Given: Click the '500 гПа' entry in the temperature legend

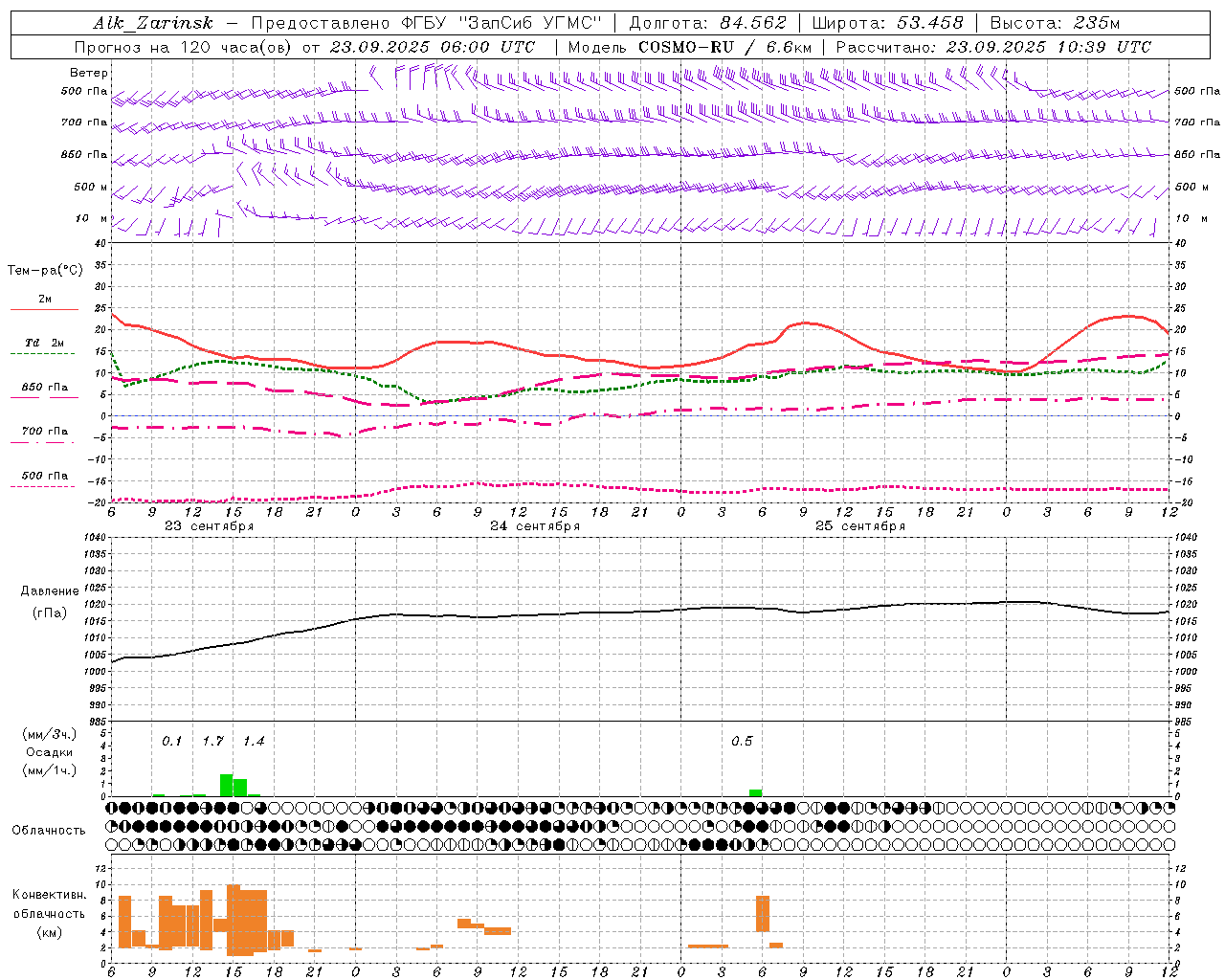Looking at the screenshot, I should (45, 476).
